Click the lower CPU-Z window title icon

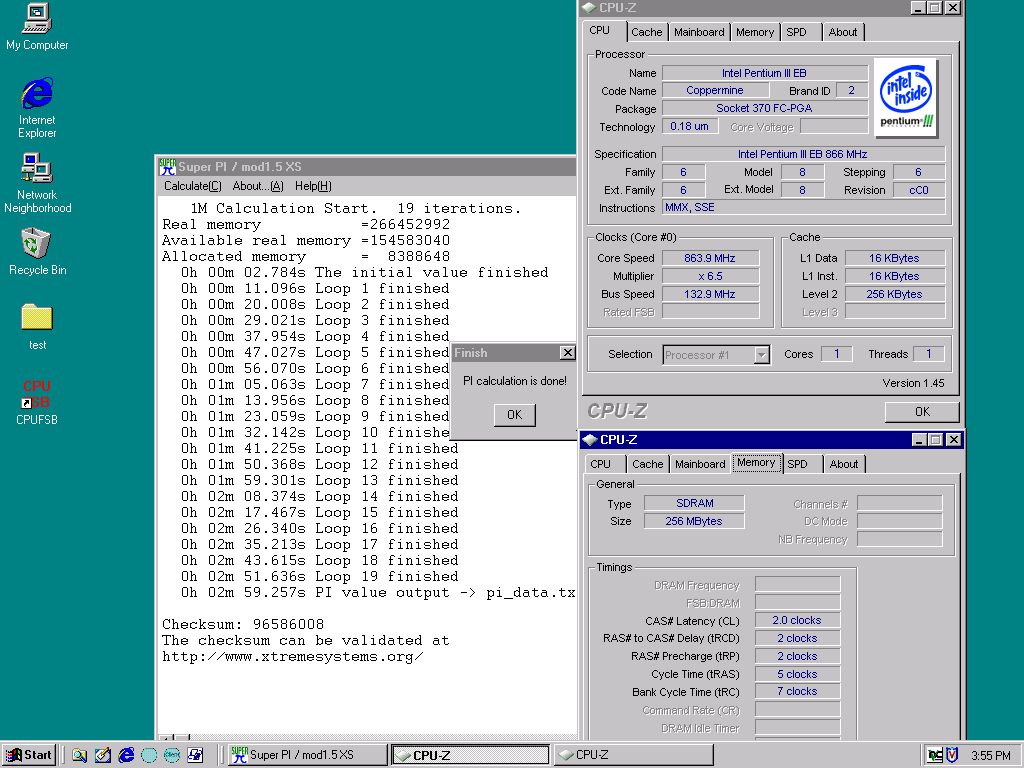click(590, 440)
